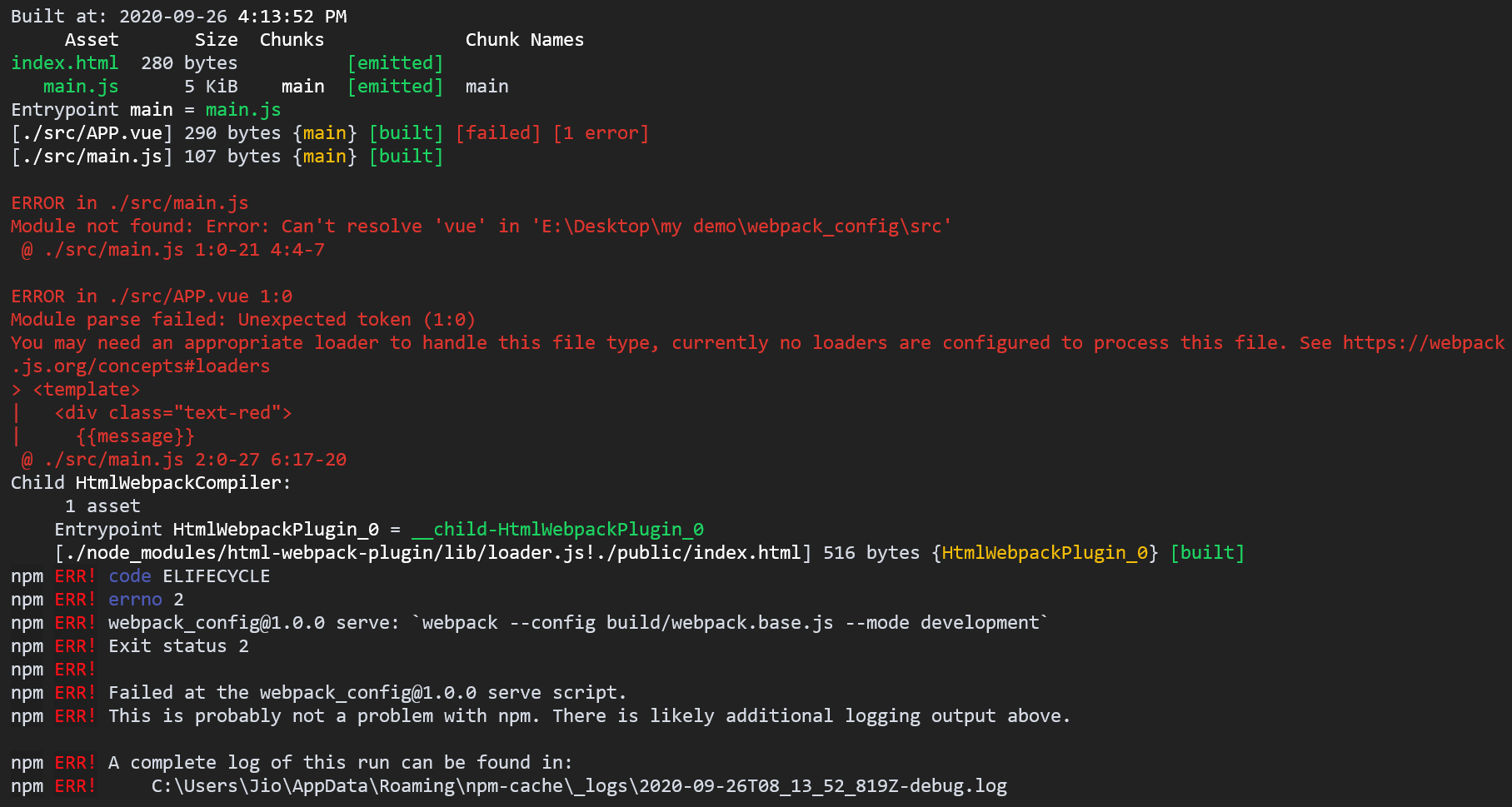Click '@ ./src/main.js 1:0-21 4:4-7' line
The width and height of the screenshot is (1512, 807).
173,250
